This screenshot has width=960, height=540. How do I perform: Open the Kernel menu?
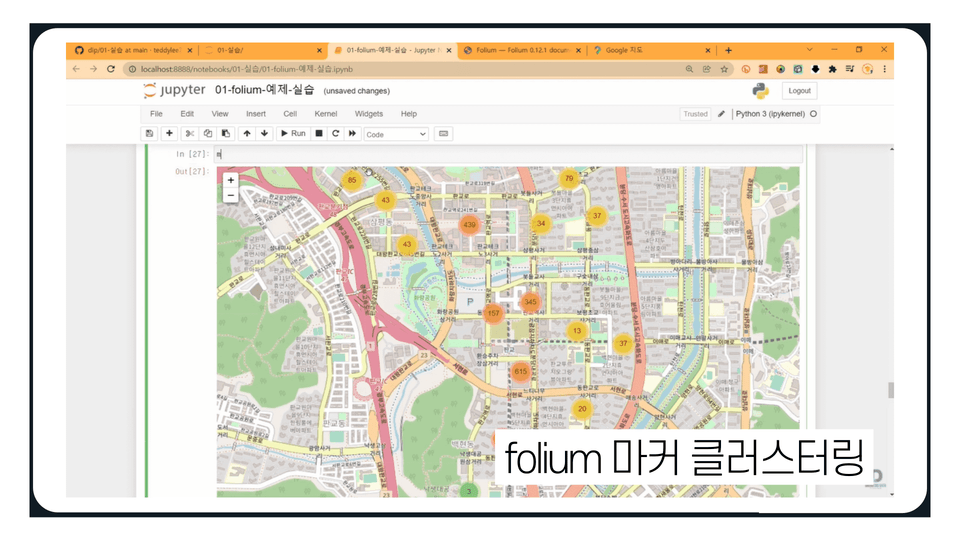point(326,114)
